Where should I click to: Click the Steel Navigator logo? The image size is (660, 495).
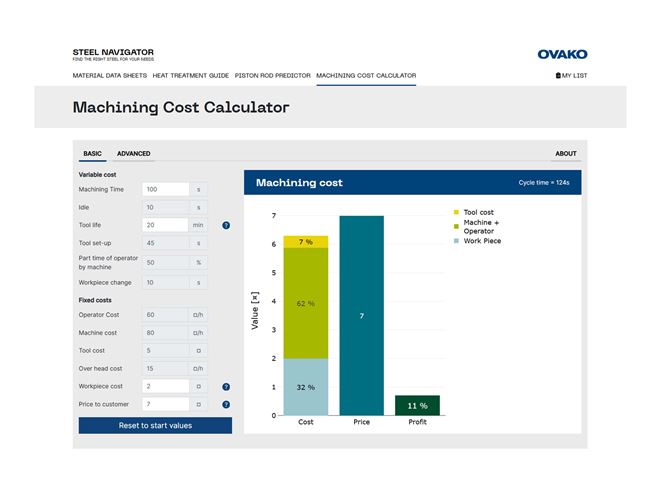[x=113, y=54]
